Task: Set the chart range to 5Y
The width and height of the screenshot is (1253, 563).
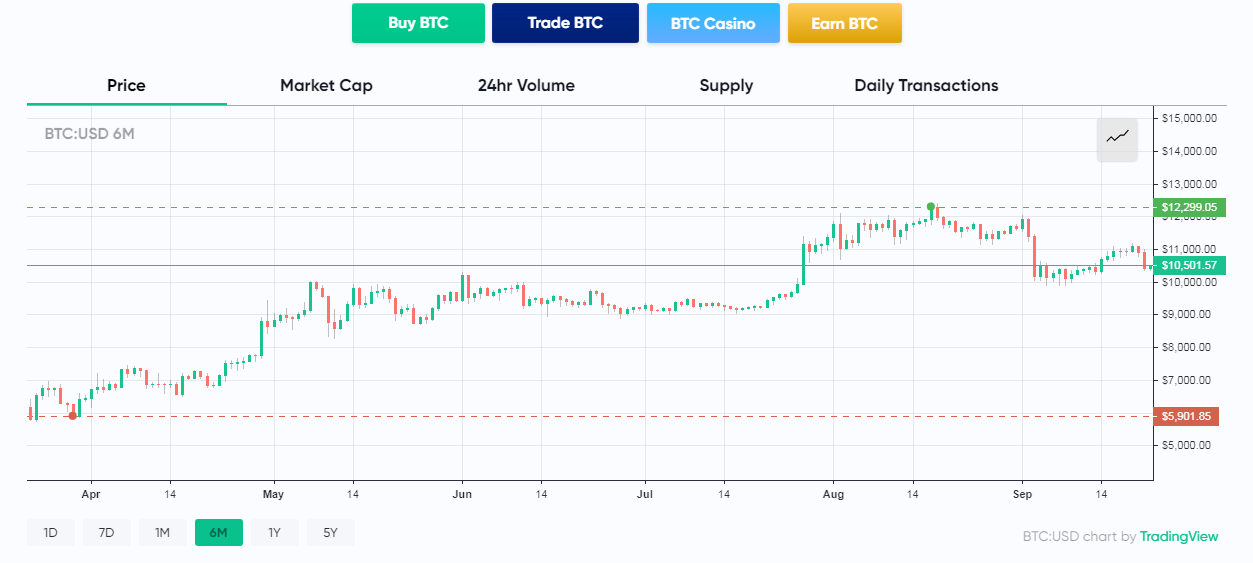Action: (330, 533)
